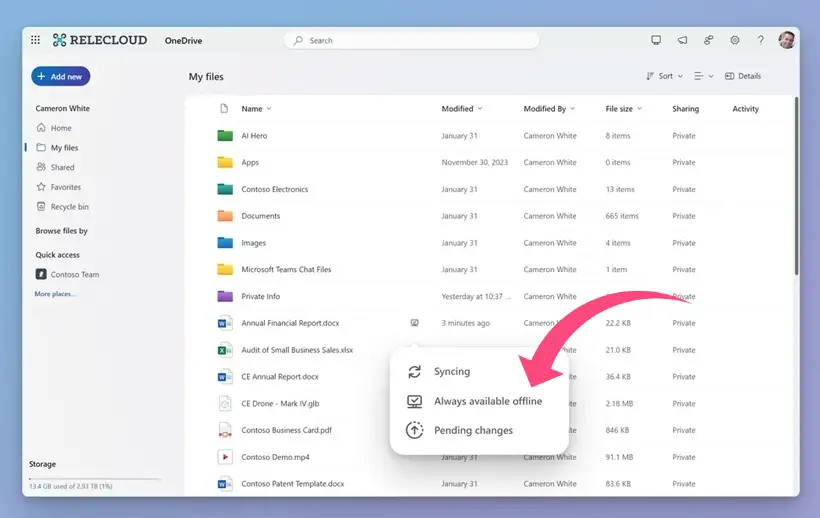
Task: Click in the Search box
Action: coord(411,40)
